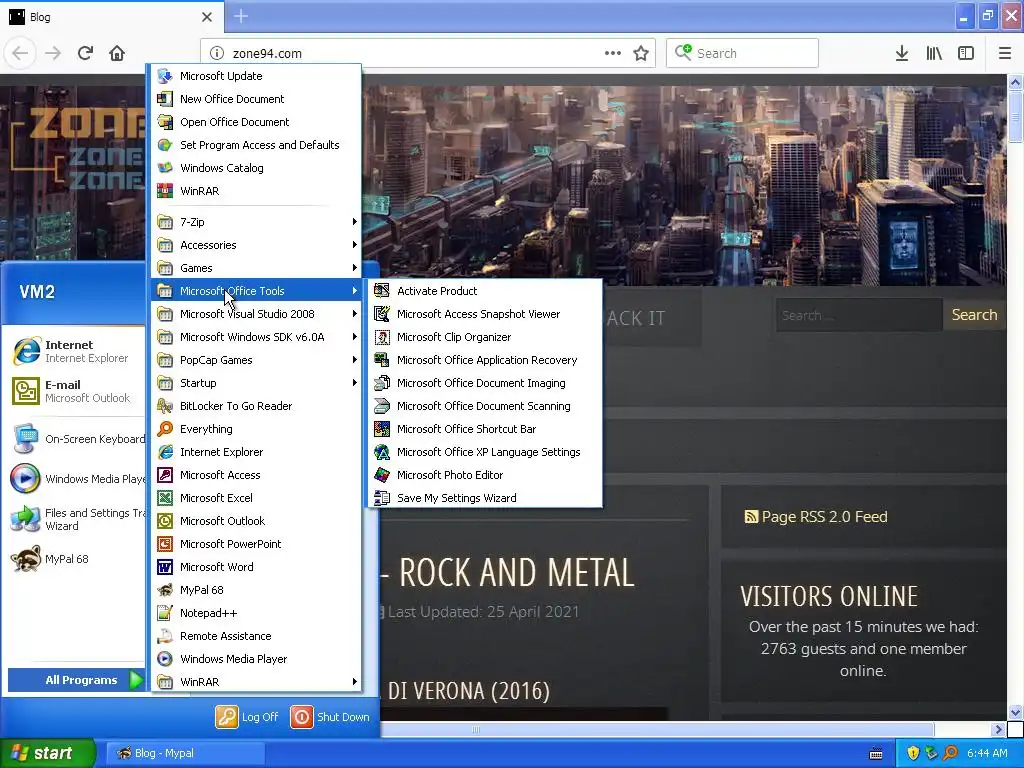The width and height of the screenshot is (1024, 768).
Task: Expand the WinRAR folder at the bottom
Action: tap(257, 682)
